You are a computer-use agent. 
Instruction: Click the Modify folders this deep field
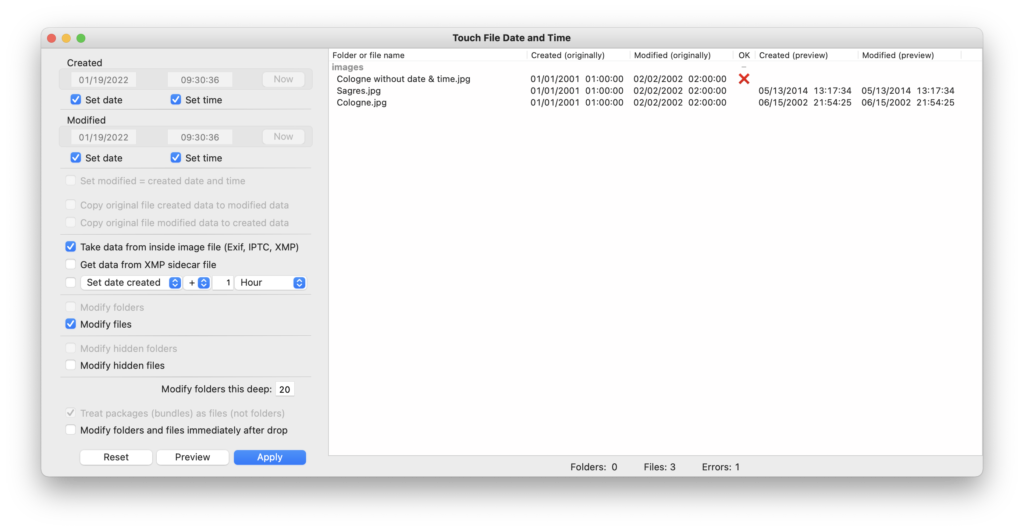(x=285, y=390)
